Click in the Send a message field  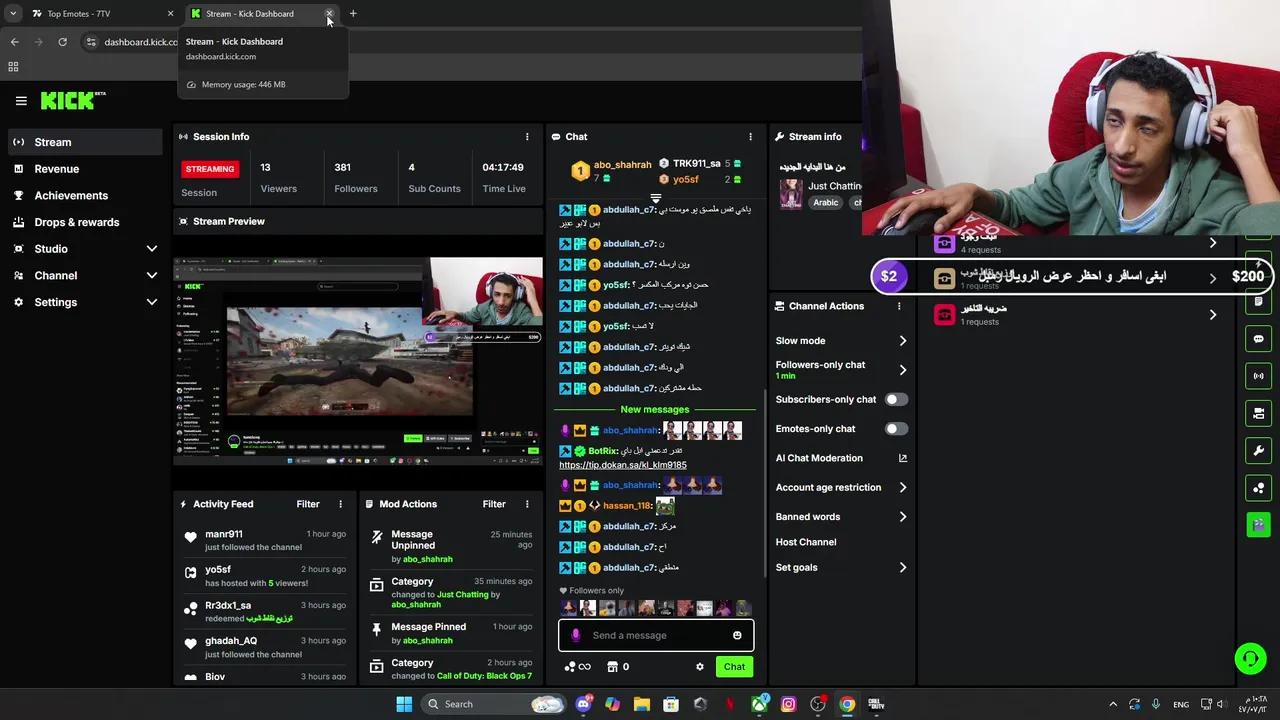pyautogui.click(x=656, y=636)
